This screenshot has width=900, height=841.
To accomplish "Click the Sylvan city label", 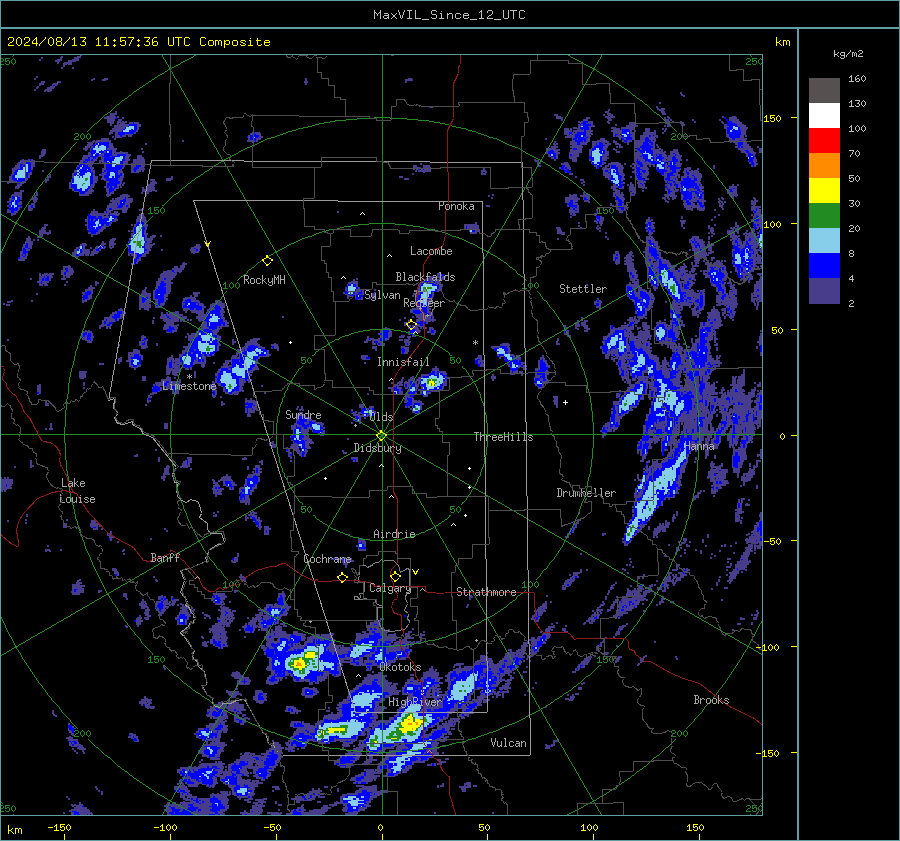I will [x=382, y=296].
